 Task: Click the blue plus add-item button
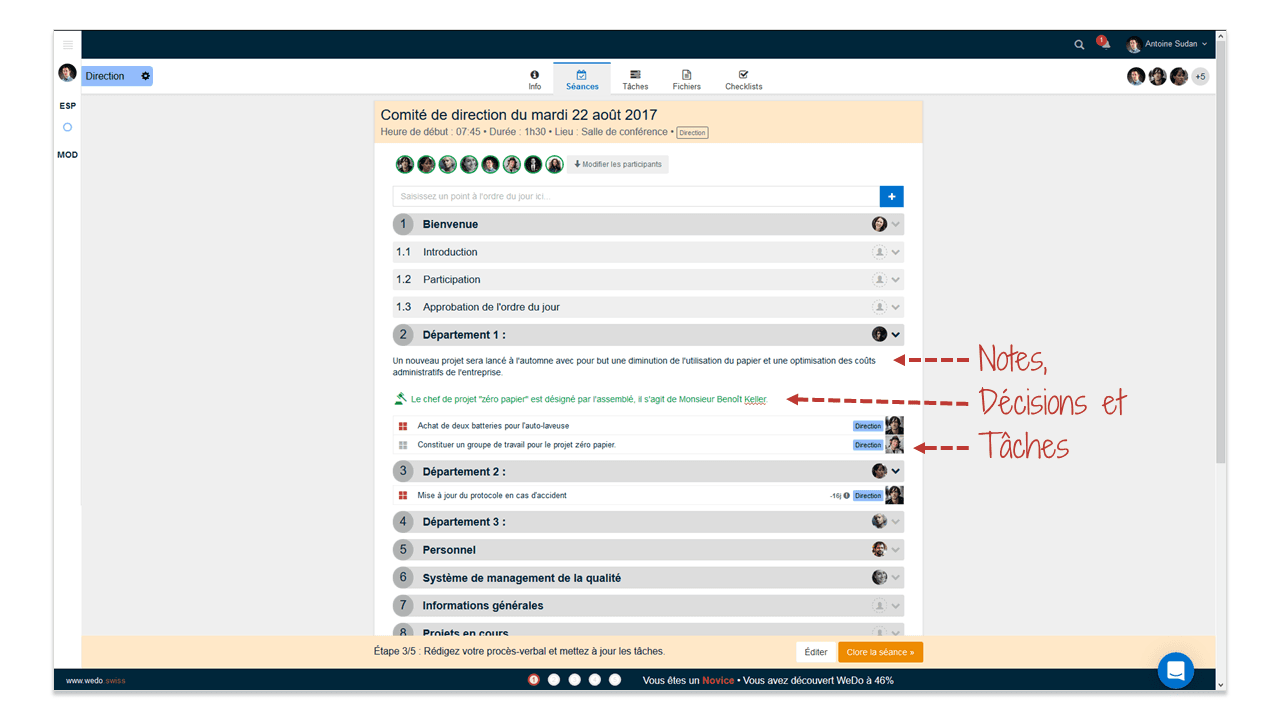click(891, 197)
